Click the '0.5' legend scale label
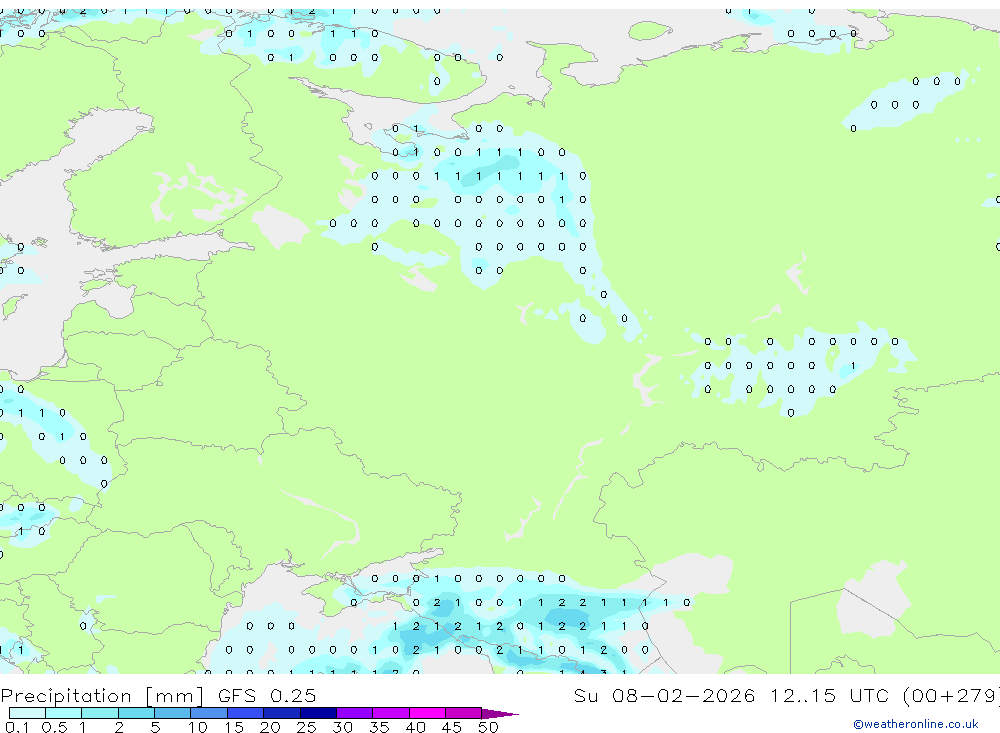 click(x=54, y=727)
